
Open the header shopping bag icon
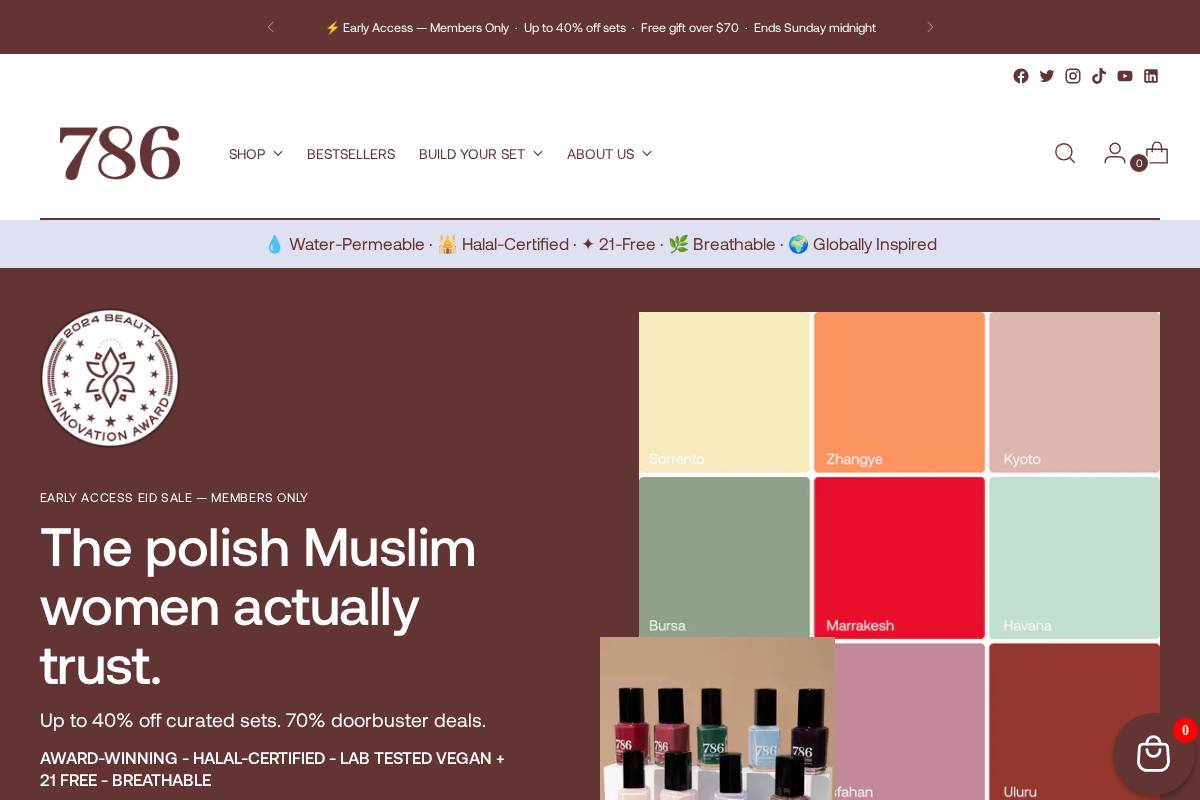point(1156,153)
